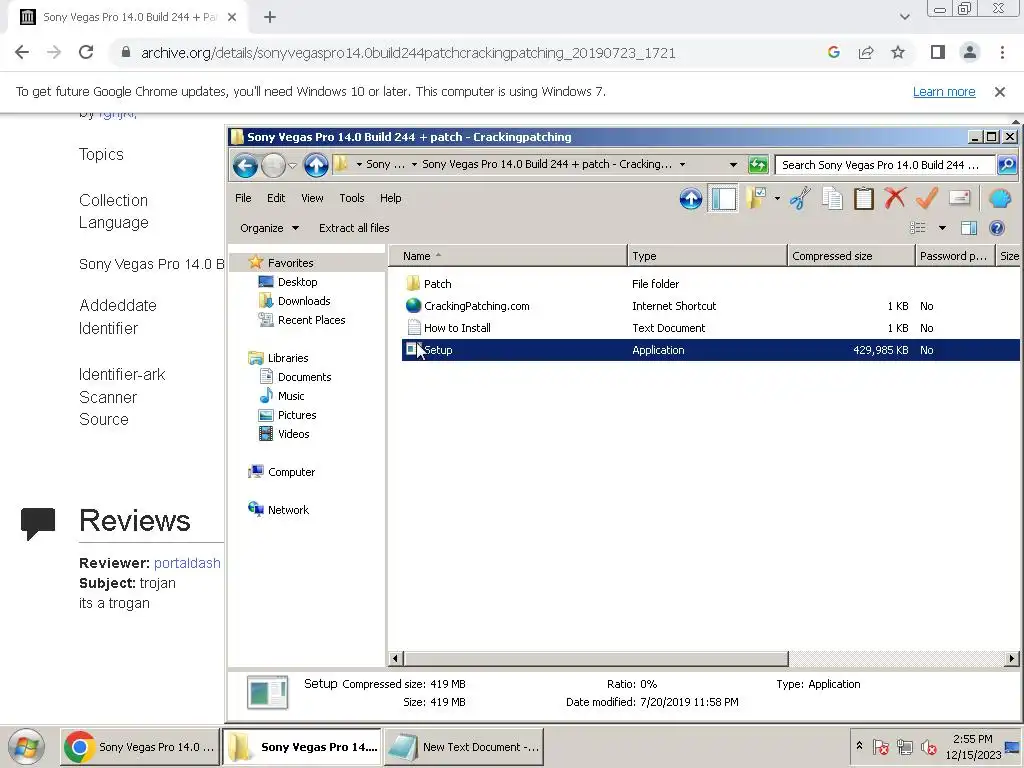The height and width of the screenshot is (768, 1024).
Task: Click the orange checkmark Properties icon
Action: (927, 199)
